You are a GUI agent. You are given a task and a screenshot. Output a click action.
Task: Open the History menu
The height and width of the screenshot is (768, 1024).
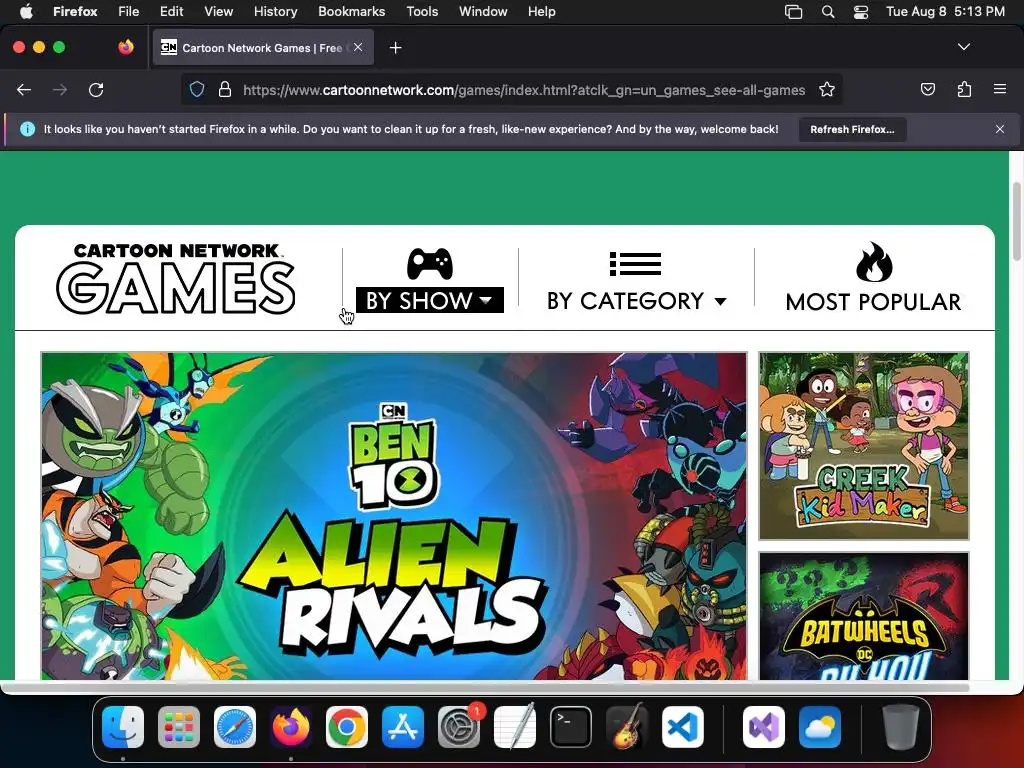point(275,11)
